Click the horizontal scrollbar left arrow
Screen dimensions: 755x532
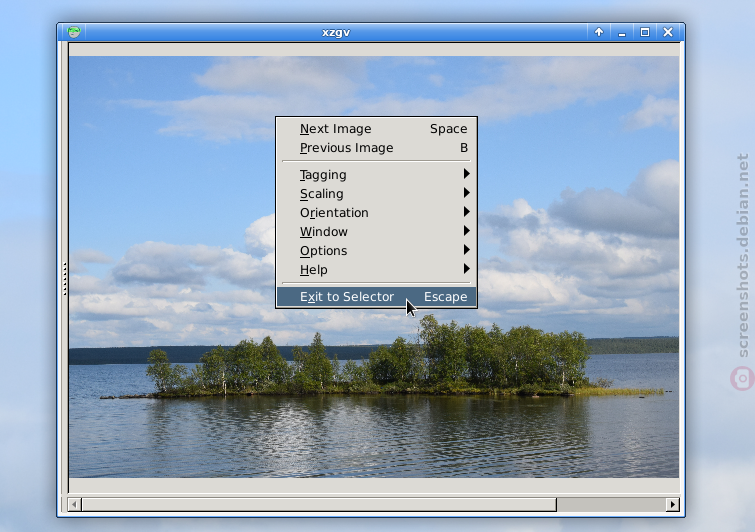[x=74, y=505]
